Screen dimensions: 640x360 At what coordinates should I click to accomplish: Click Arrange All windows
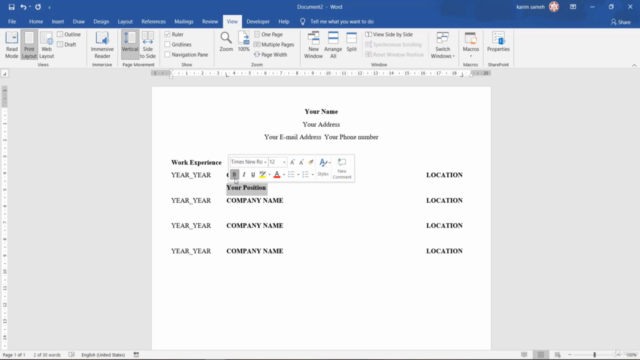click(333, 44)
